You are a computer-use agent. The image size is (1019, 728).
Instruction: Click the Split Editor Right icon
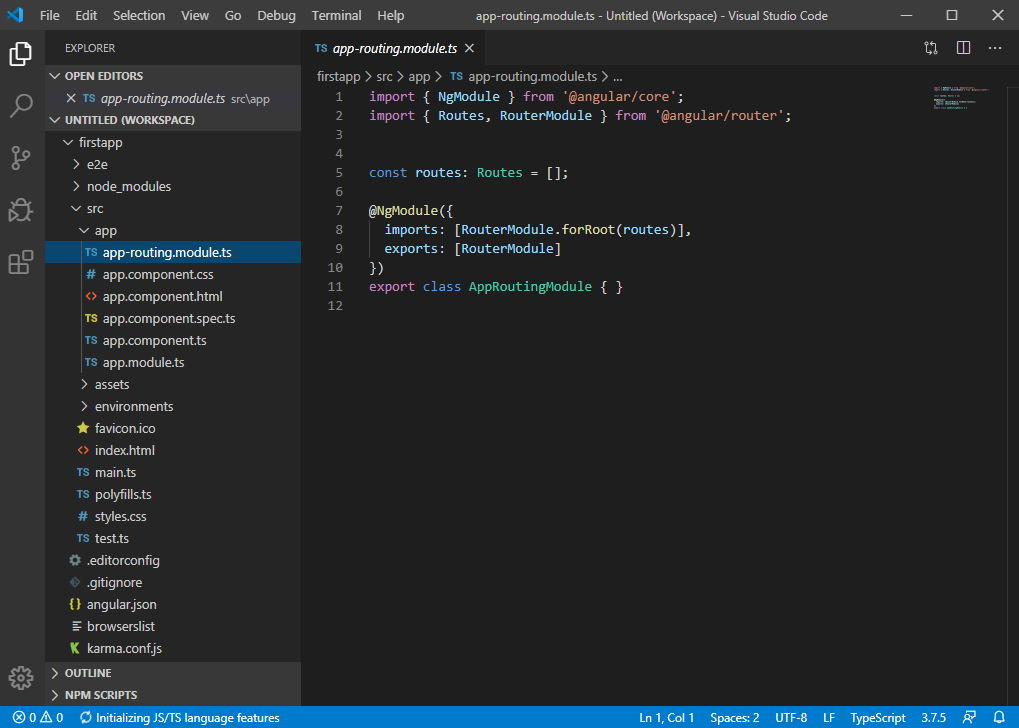pos(963,48)
